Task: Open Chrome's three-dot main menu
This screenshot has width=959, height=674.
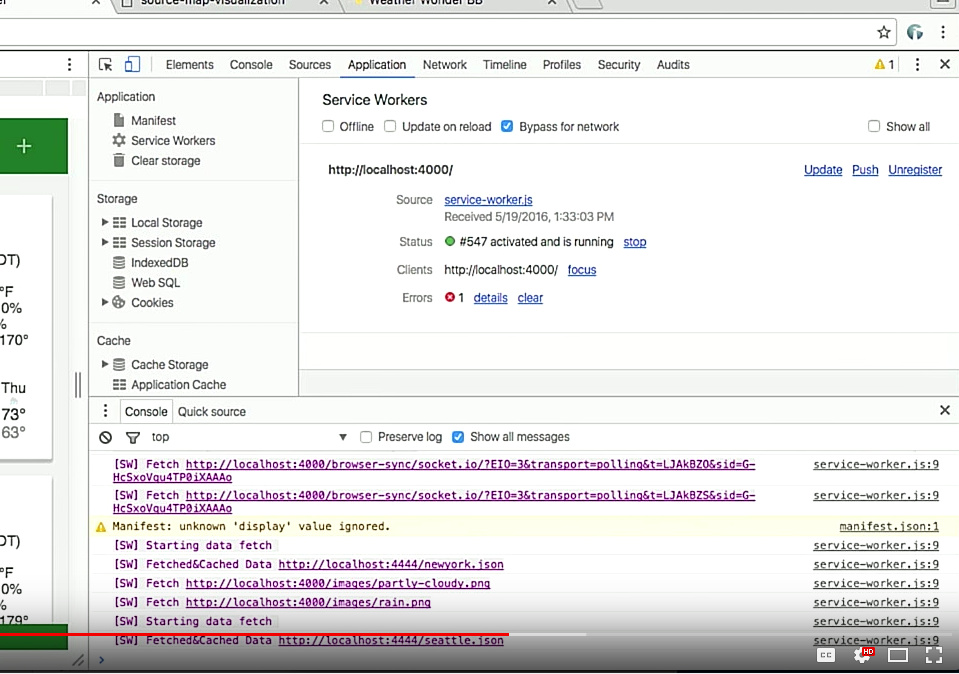Action: coord(942,32)
